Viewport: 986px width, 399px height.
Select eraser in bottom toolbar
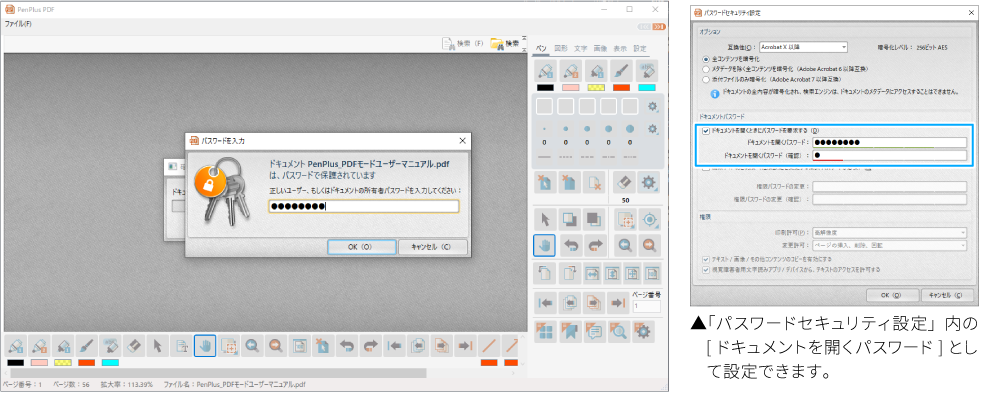tap(133, 346)
